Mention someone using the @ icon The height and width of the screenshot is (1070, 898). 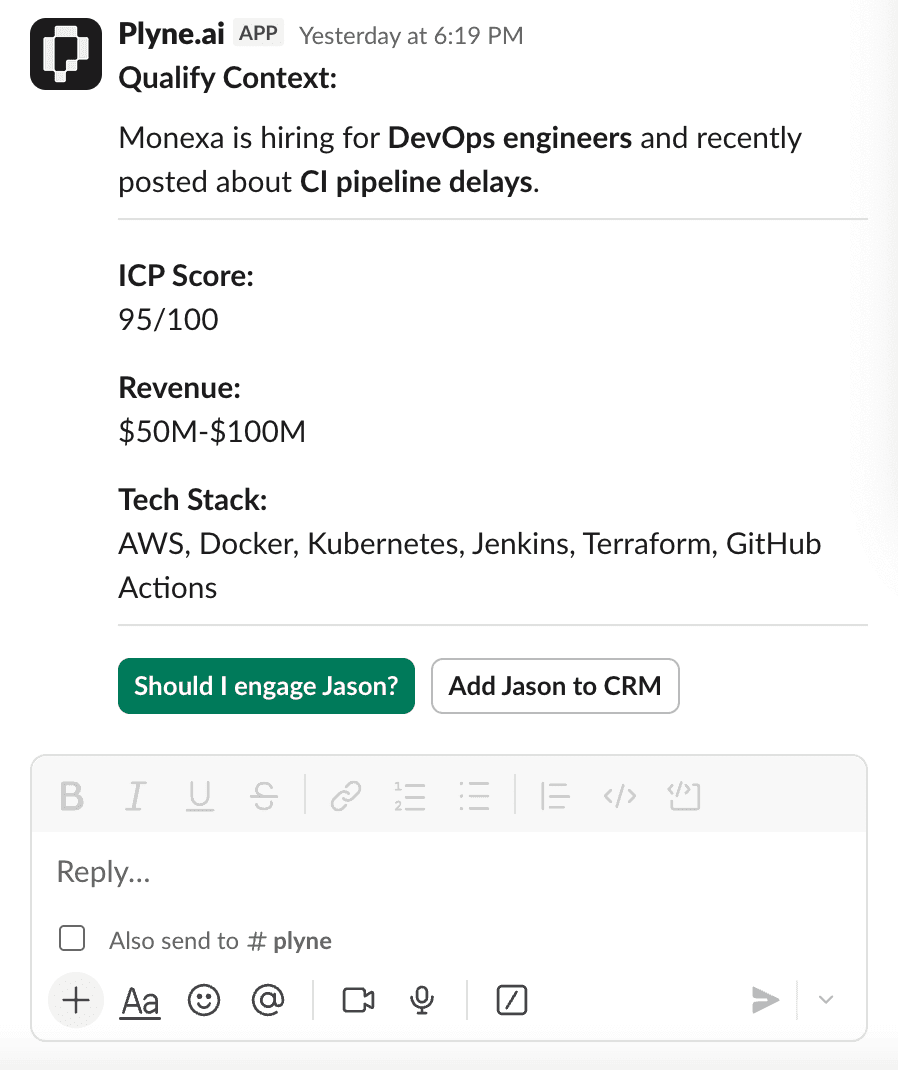pyautogui.click(x=268, y=999)
